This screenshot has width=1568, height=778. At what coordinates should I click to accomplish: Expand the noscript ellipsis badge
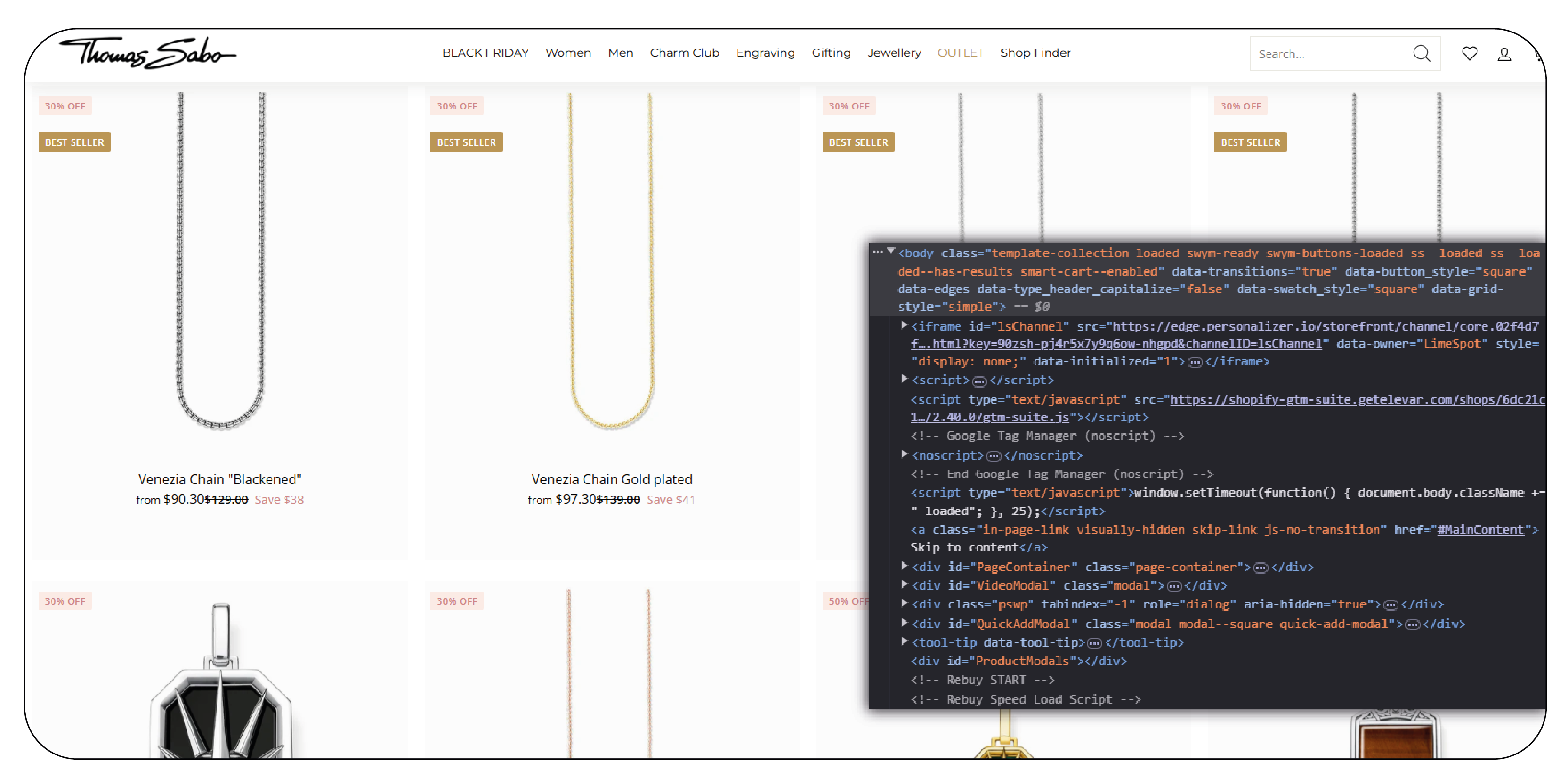[994, 456]
